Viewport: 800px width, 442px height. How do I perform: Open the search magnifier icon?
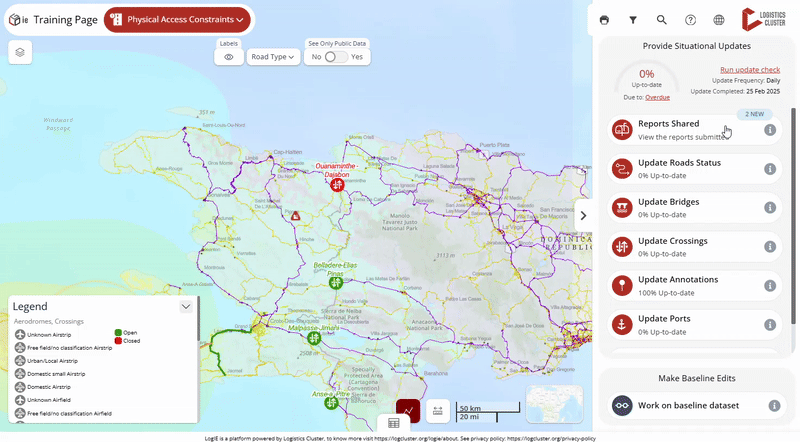pos(661,20)
